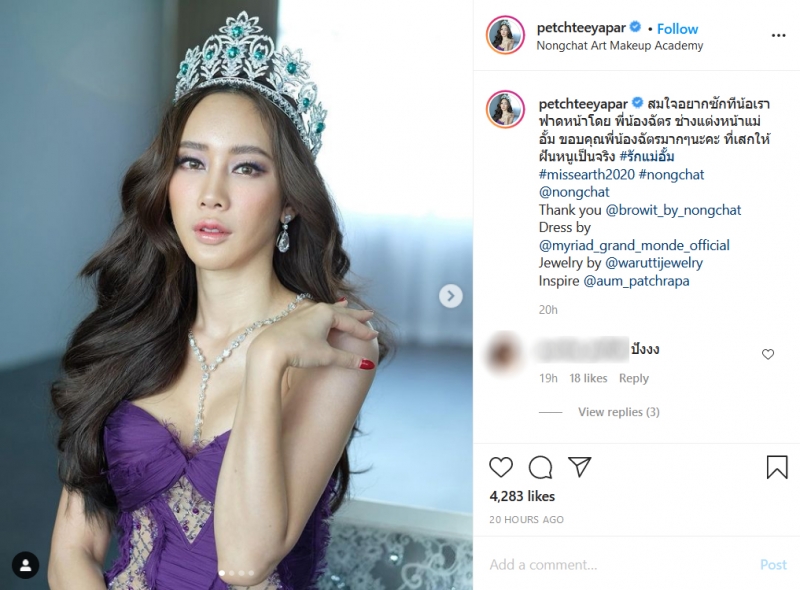The height and width of the screenshot is (590, 800).
Task: Visit the @waruttijewelry profile mention
Action: click(x=654, y=263)
